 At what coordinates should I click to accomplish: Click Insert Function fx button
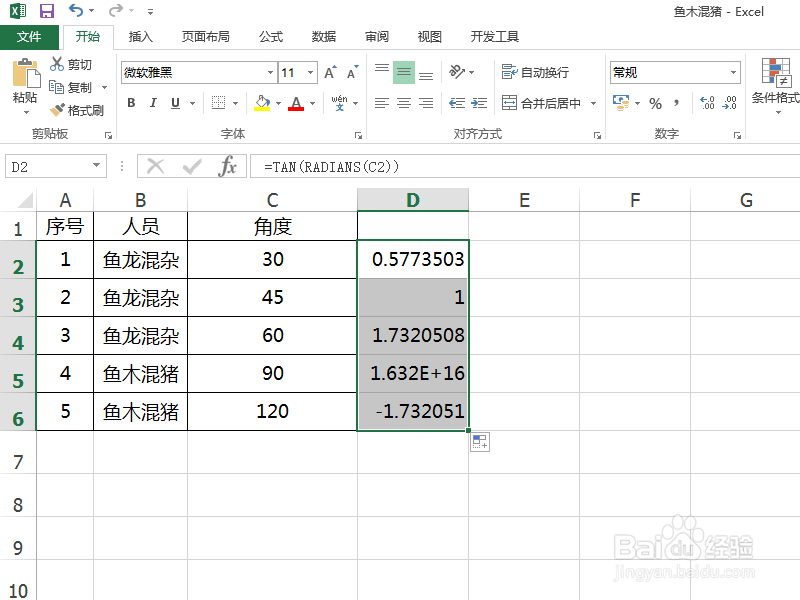(227, 166)
